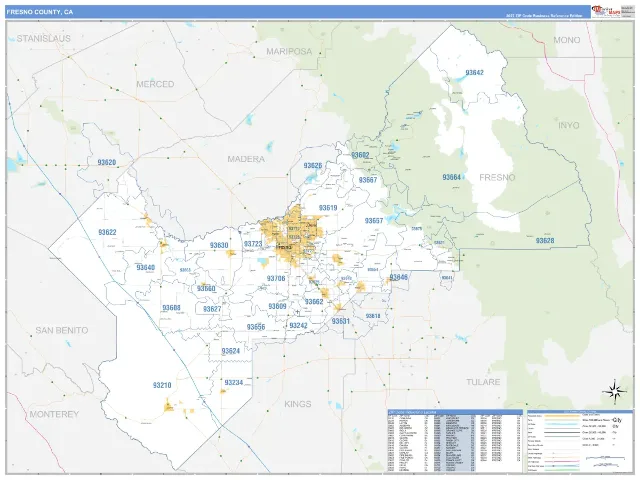Viewport: 640px width, 480px height.
Task: Select the KINGS county label
Action: [x=298, y=404]
